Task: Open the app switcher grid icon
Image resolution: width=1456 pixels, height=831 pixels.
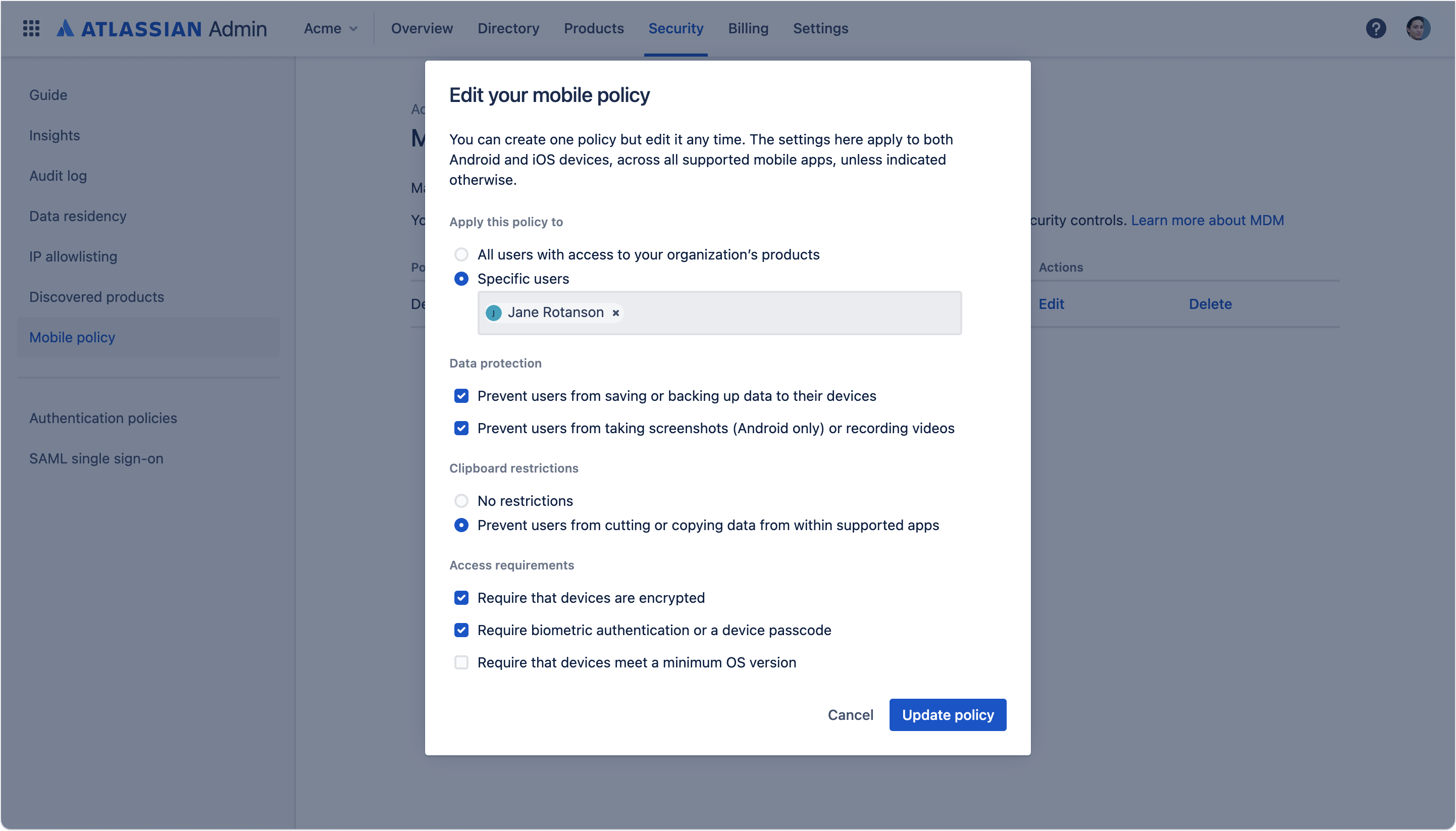Action: pyautogui.click(x=31, y=28)
